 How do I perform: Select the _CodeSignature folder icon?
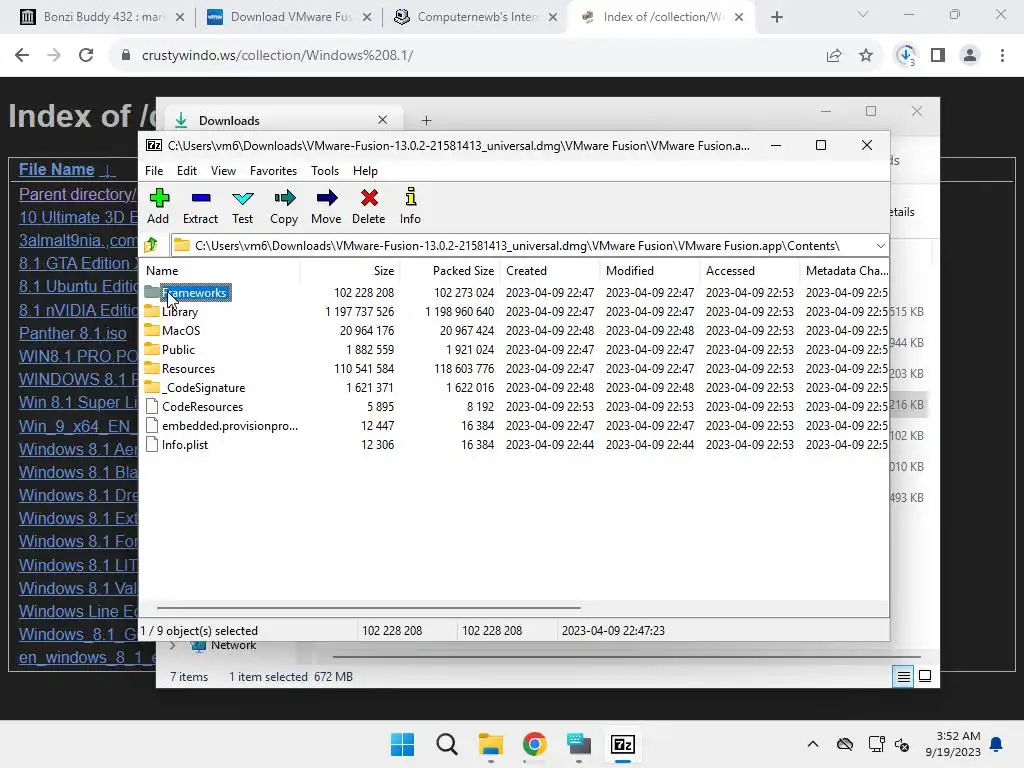(x=152, y=387)
